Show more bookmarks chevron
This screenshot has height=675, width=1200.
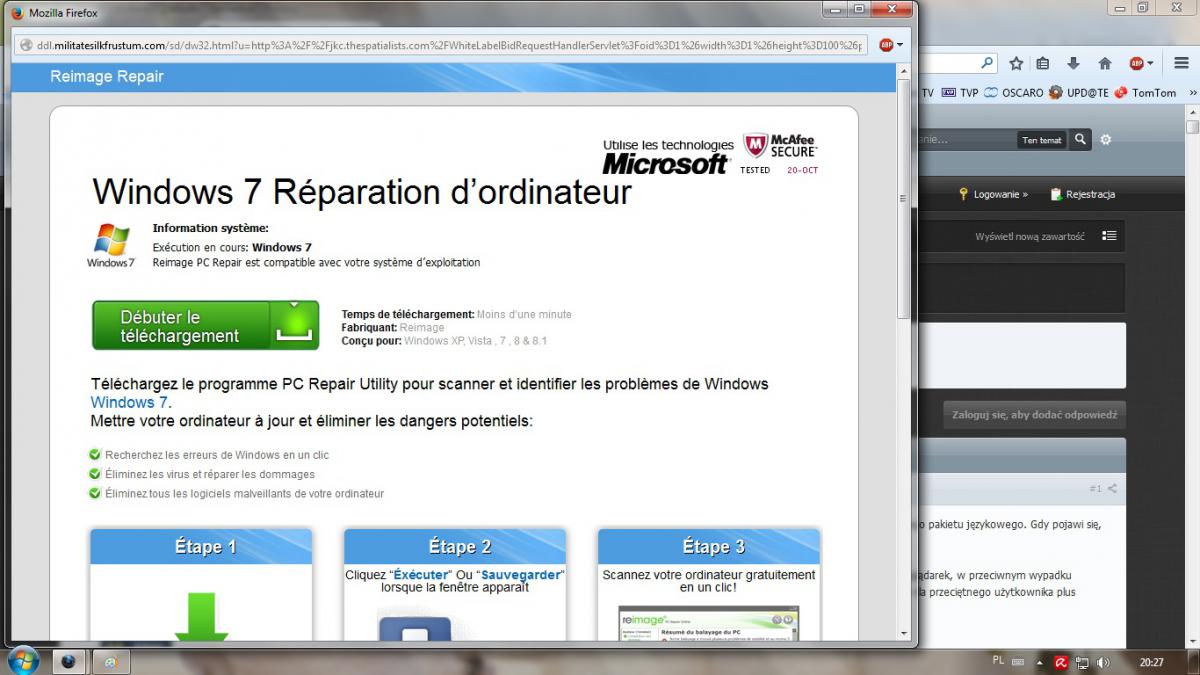[x=1192, y=93]
